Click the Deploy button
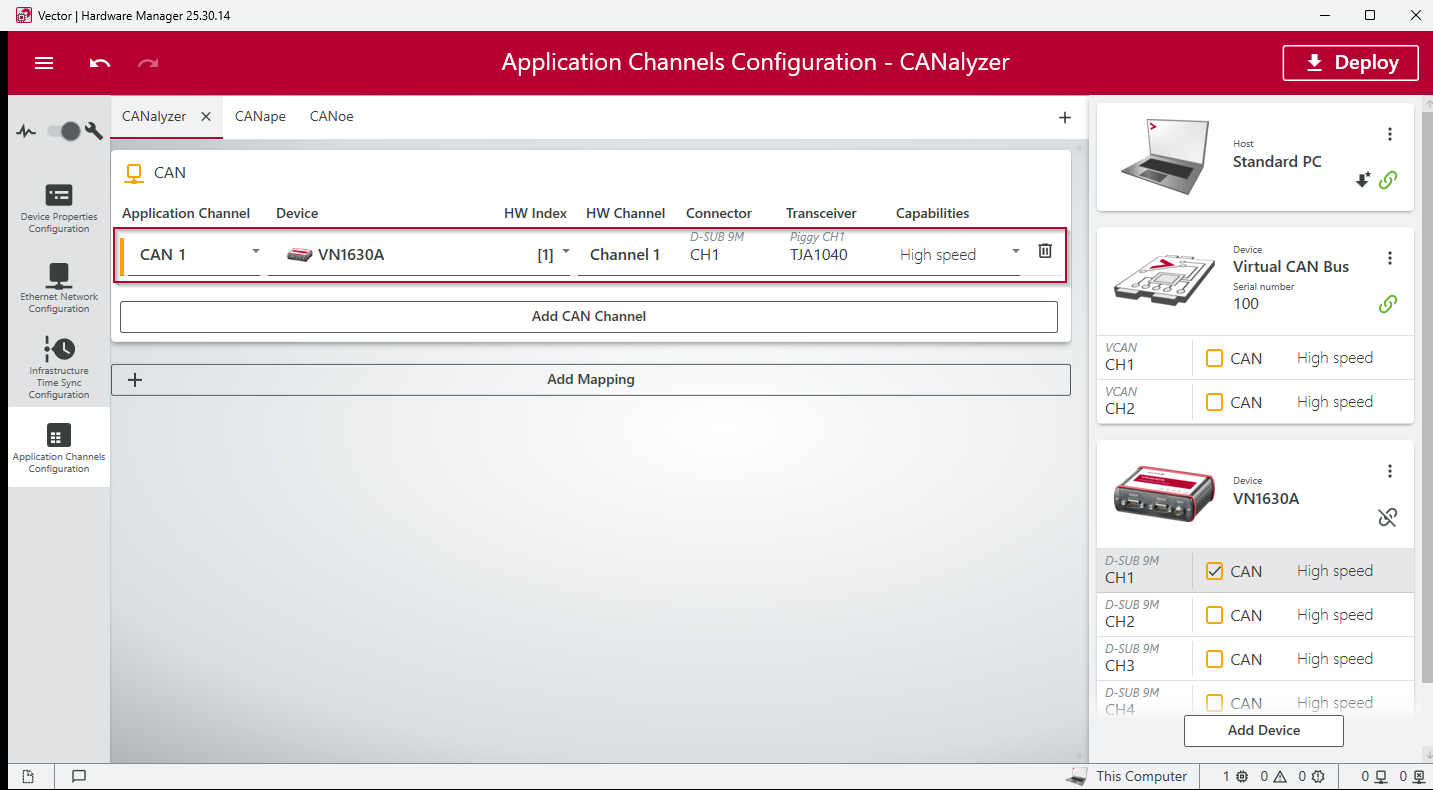The image size is (1433, 790). coord(1350,63)
